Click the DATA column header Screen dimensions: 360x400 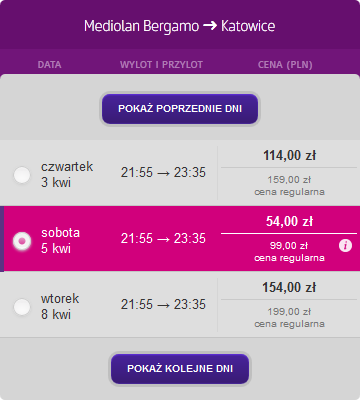(x=49, y=65)
